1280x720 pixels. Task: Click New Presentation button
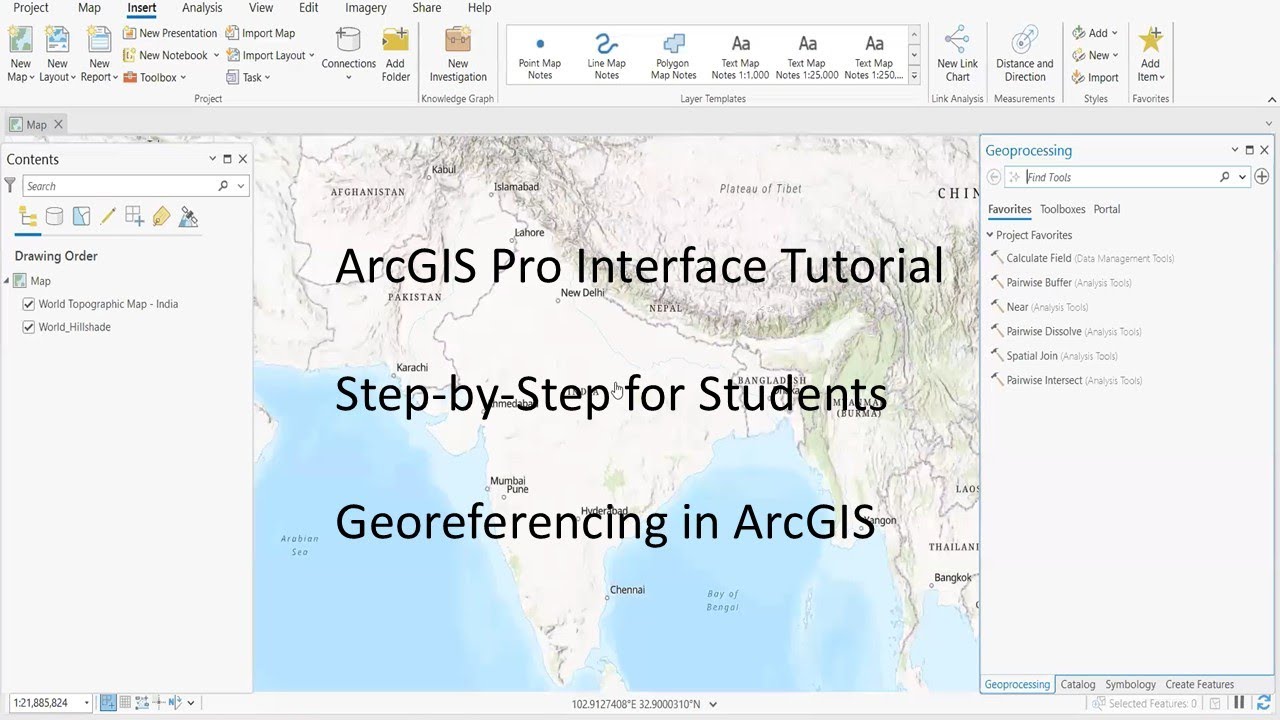170,33
